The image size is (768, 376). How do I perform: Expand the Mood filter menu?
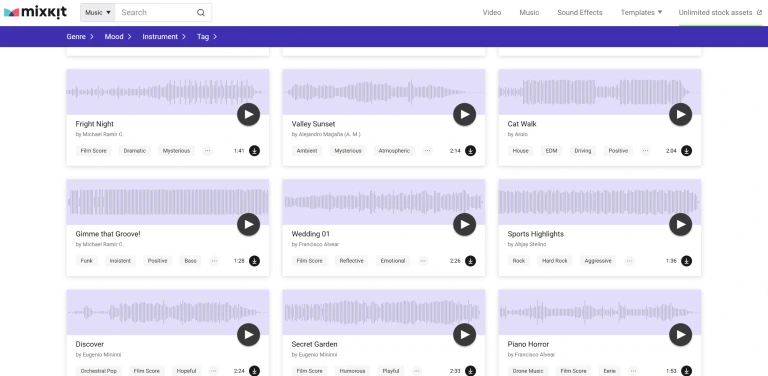[x=118, y=37]
